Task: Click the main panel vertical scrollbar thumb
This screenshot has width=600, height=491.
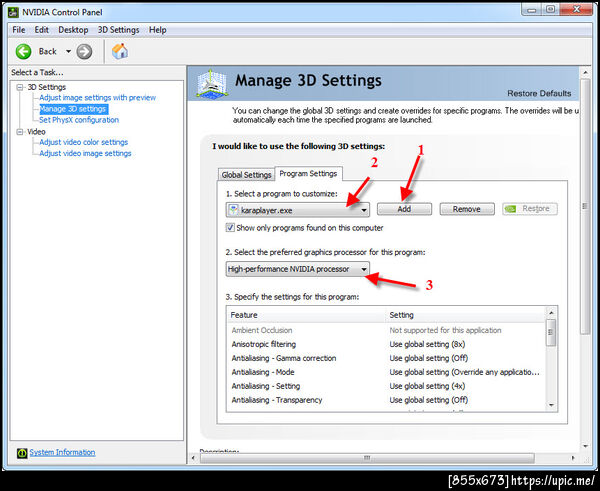Action: [585, 207]
